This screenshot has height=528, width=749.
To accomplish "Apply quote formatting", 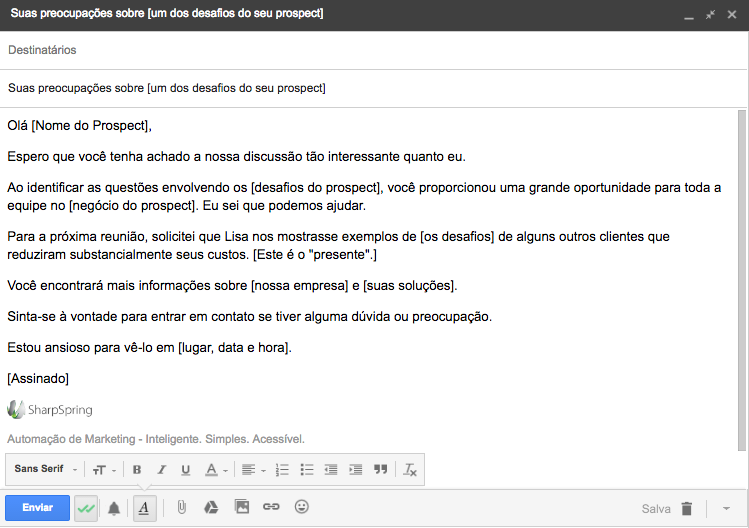I will click(x=380, y=469).
